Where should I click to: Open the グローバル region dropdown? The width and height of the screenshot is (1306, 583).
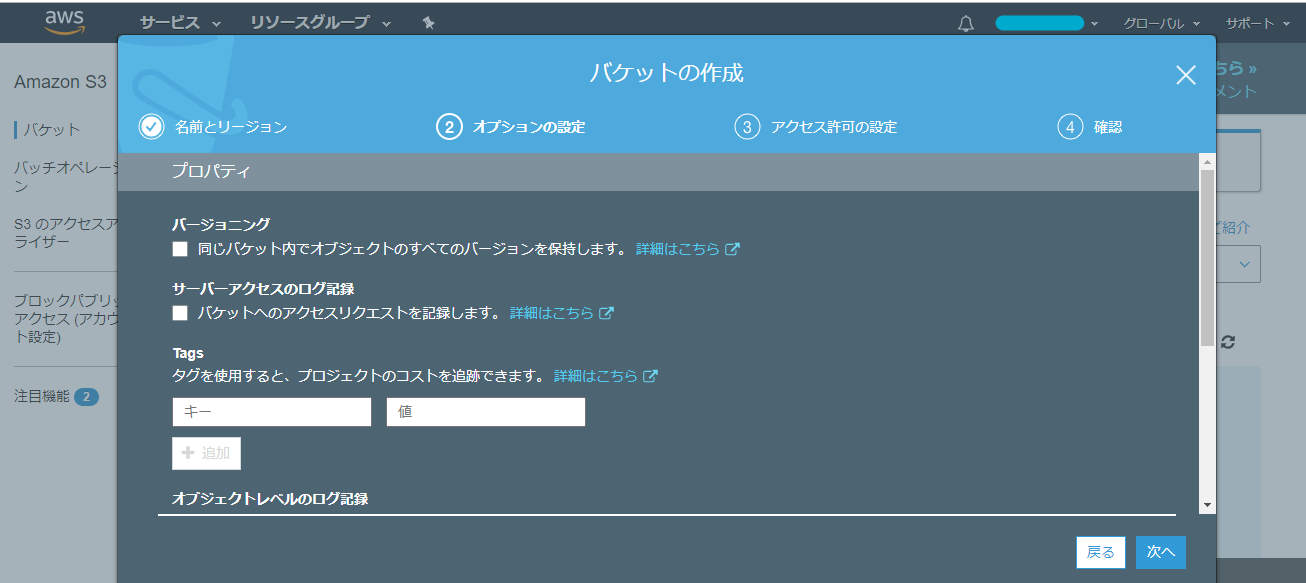[x=1162, y=23]
